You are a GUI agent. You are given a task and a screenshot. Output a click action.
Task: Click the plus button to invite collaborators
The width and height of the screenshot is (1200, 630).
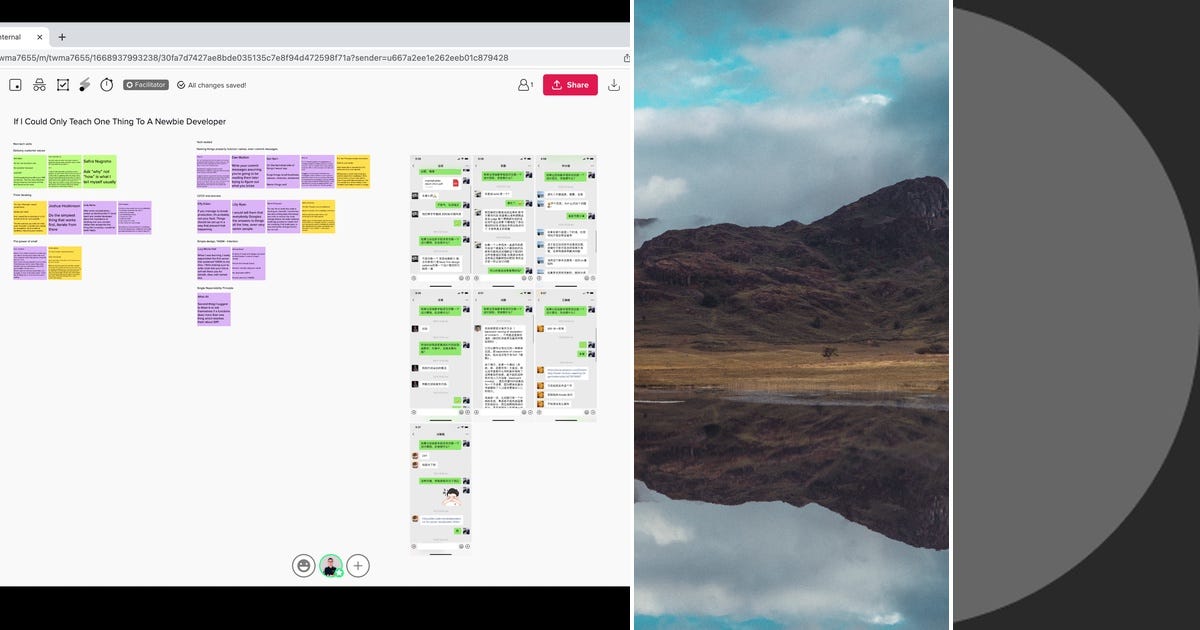[x=358, y=565]
